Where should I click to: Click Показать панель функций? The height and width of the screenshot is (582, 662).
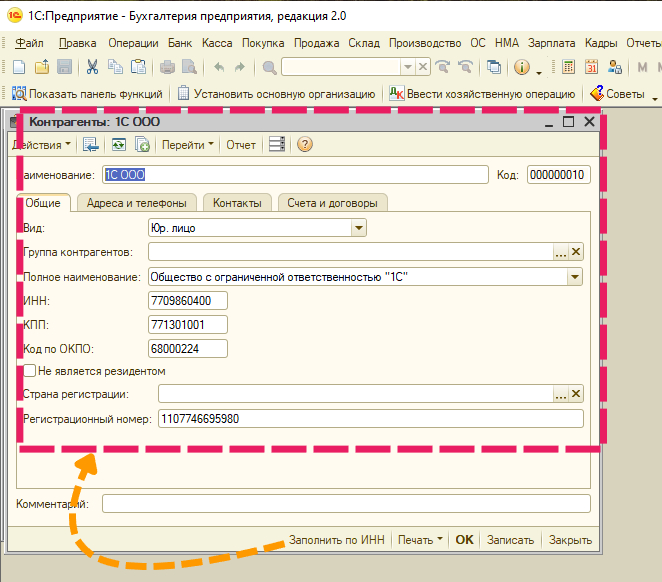coord(87,94)
